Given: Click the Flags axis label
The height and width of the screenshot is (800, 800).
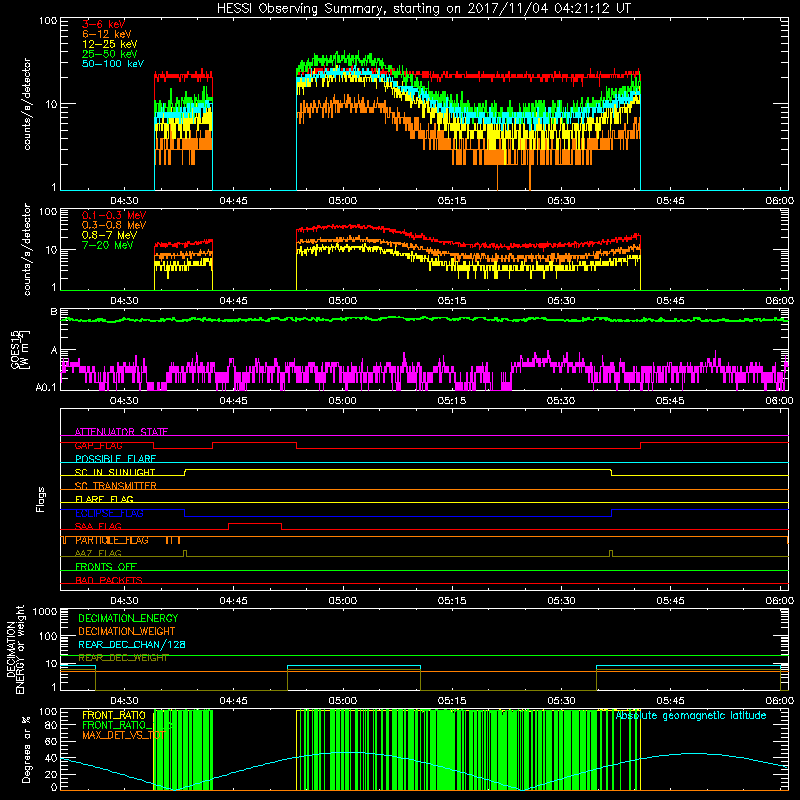Looking at the screenshot, I should pyautogui.click(x=41, y=499).
